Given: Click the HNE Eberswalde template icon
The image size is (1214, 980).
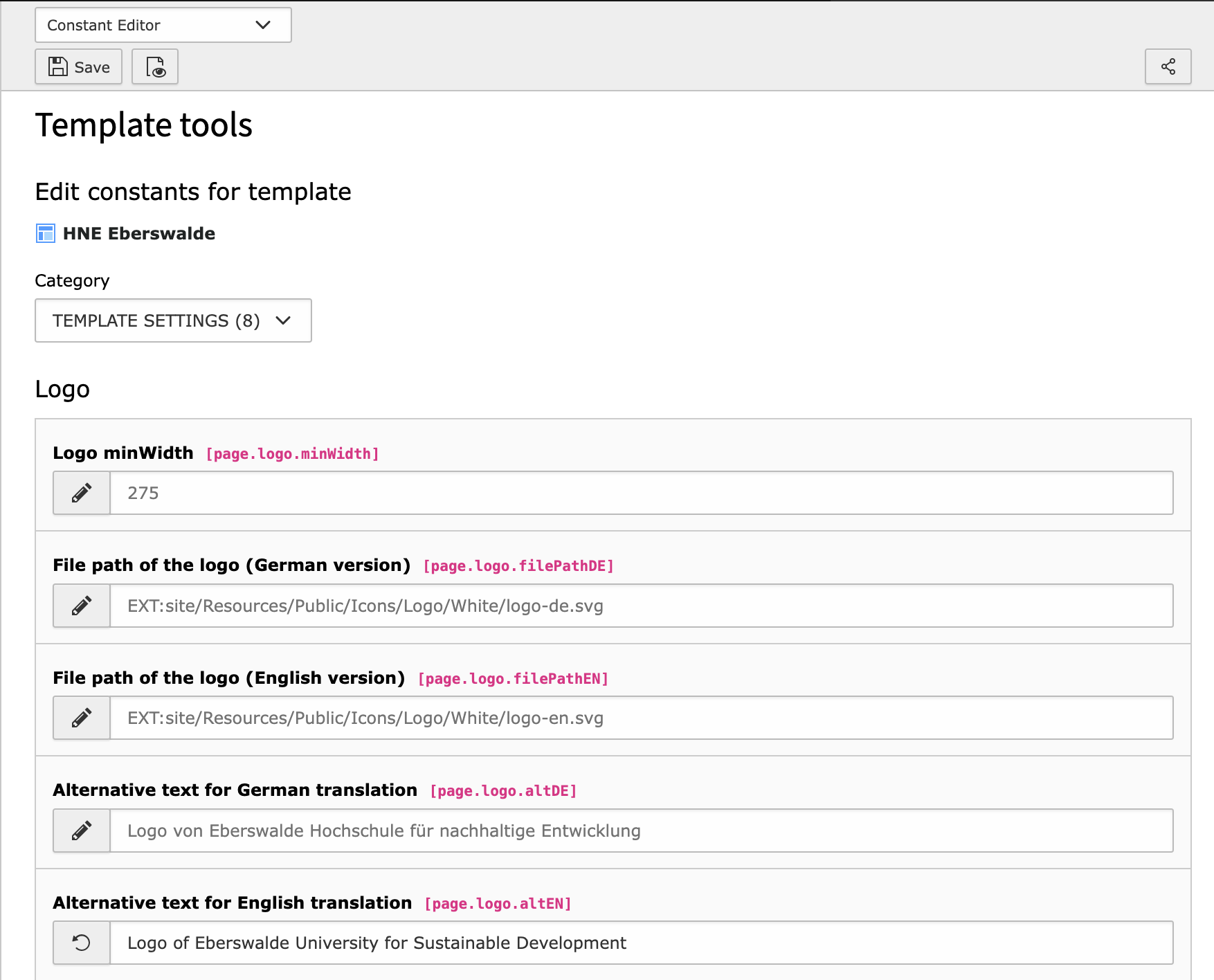Looking at the screenshot, I should click(x=46, y=234).
